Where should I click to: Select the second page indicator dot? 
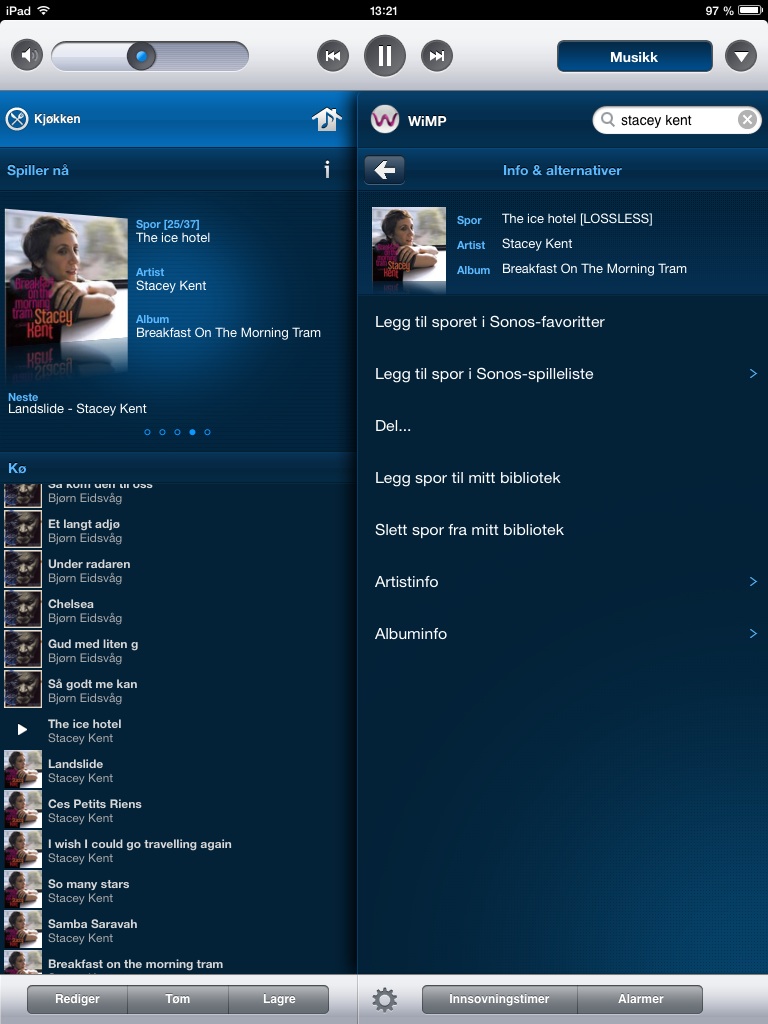(x=162, y=432)
